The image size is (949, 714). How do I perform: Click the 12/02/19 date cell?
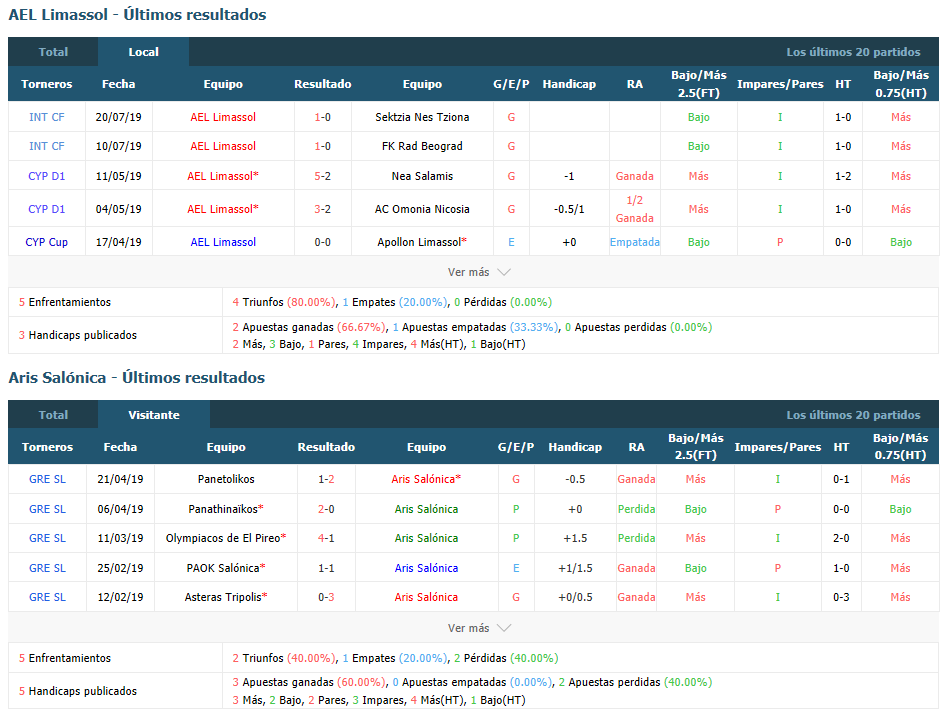pyautogui.click(x=120, y=597)
